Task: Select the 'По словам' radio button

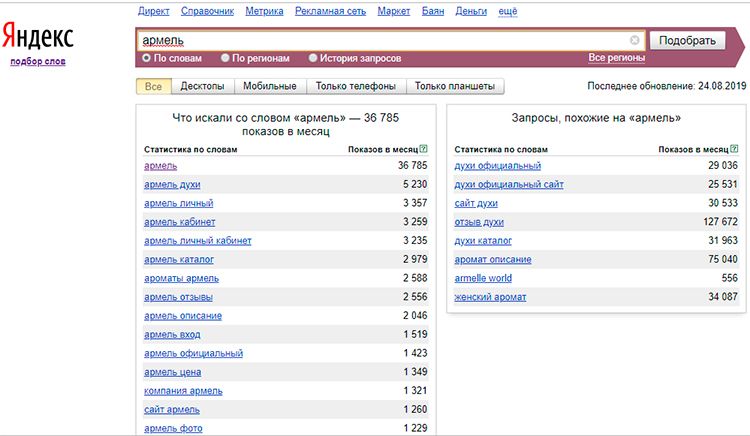Action: (146, 58)
